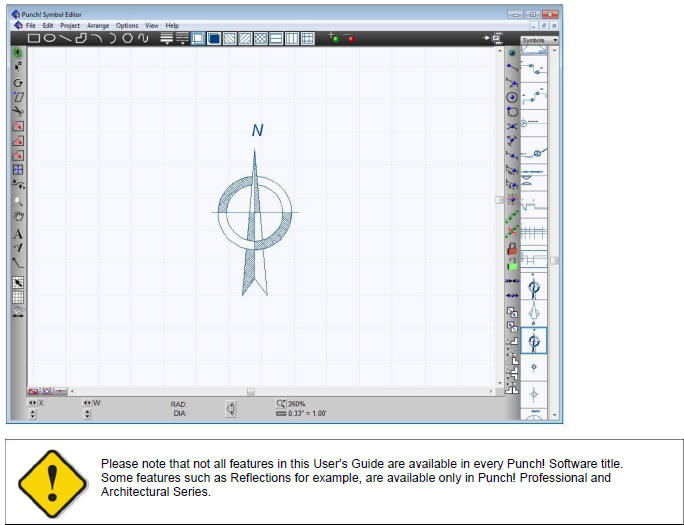Click the red padlock lock icon
The height and width of the screenshot is (525, 684).
(x=512, y=249)
